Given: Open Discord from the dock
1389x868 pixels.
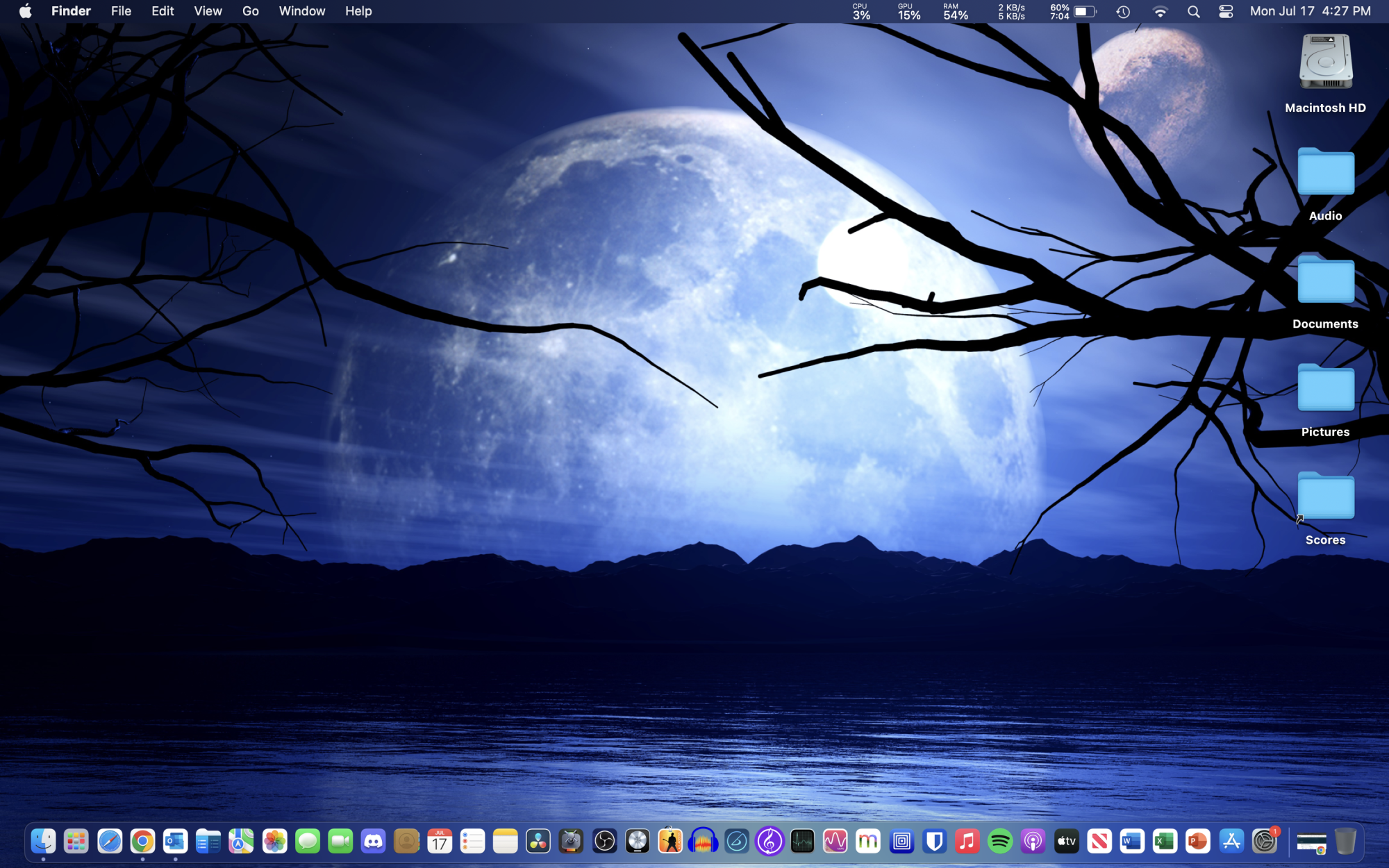Looking at the screenshot, I should 374,842.
